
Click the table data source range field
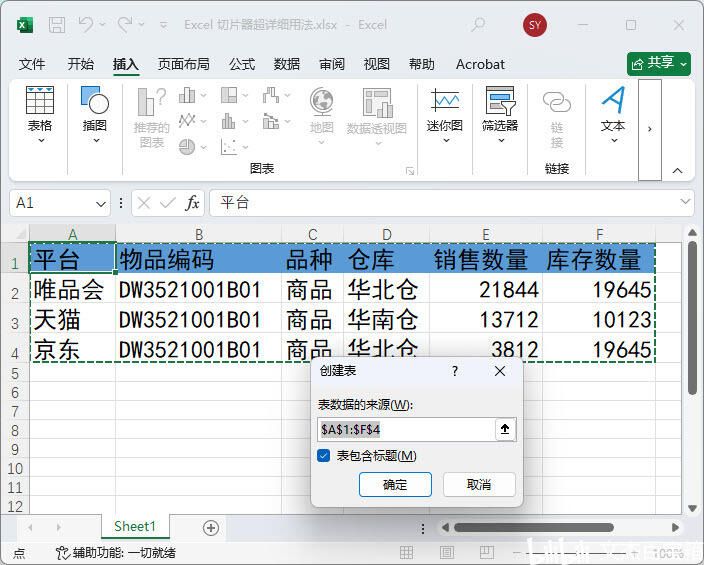click(x=404, y=429)
